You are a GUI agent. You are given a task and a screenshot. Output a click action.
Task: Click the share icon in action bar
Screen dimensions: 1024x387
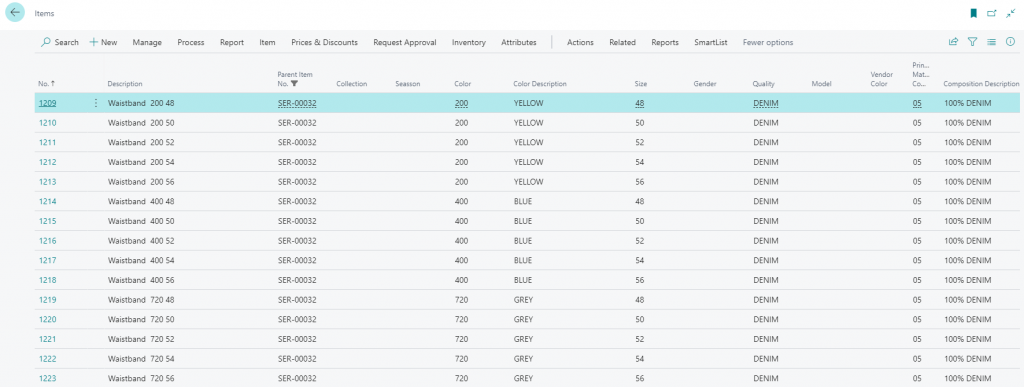coord(953,42)
